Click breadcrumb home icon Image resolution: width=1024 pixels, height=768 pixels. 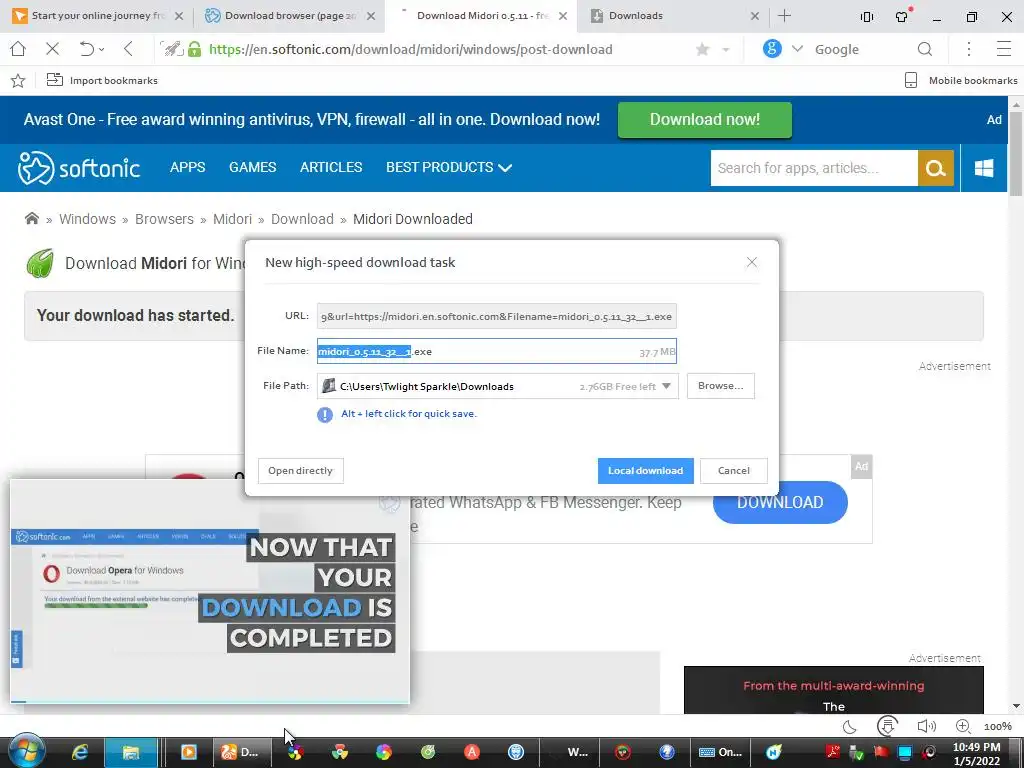point(31,219)
